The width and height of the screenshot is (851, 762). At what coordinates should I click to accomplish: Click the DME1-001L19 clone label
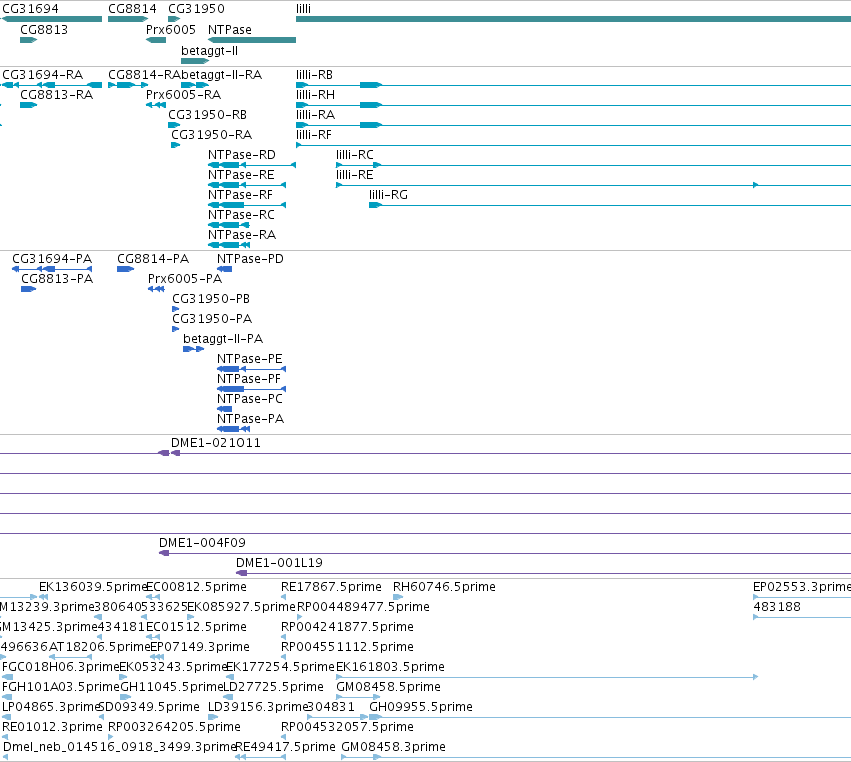[280, 562]
